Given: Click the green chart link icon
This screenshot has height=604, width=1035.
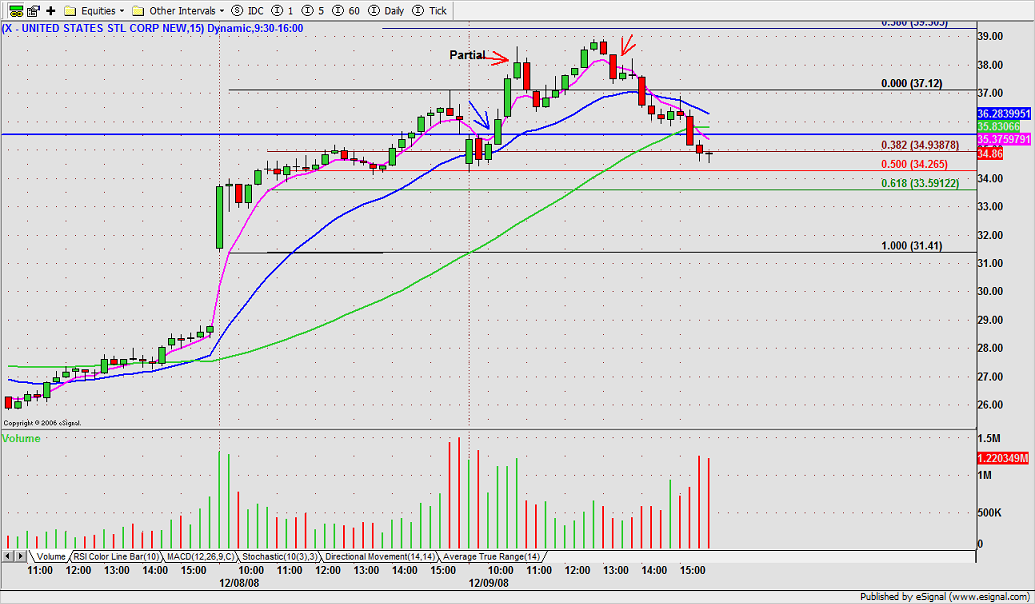Looking at the screenshot, I should 16,11.
